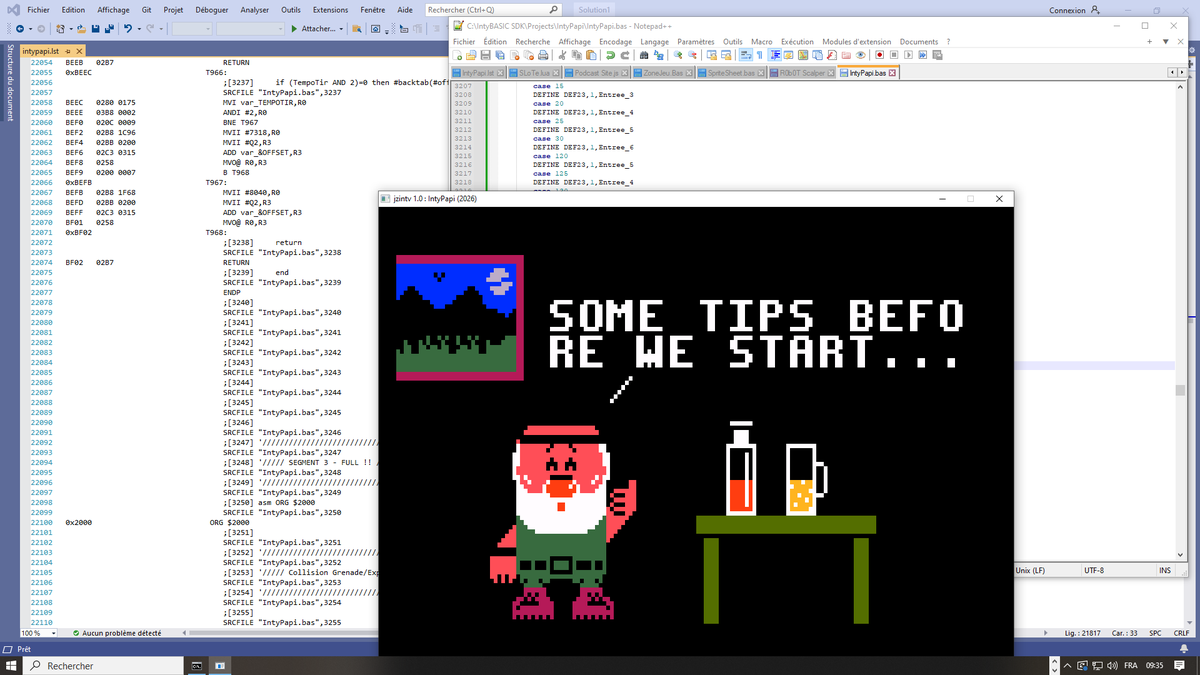Screen dimensions: 1200x675
Task: Open Structure du document side panel
Action: 8,83
